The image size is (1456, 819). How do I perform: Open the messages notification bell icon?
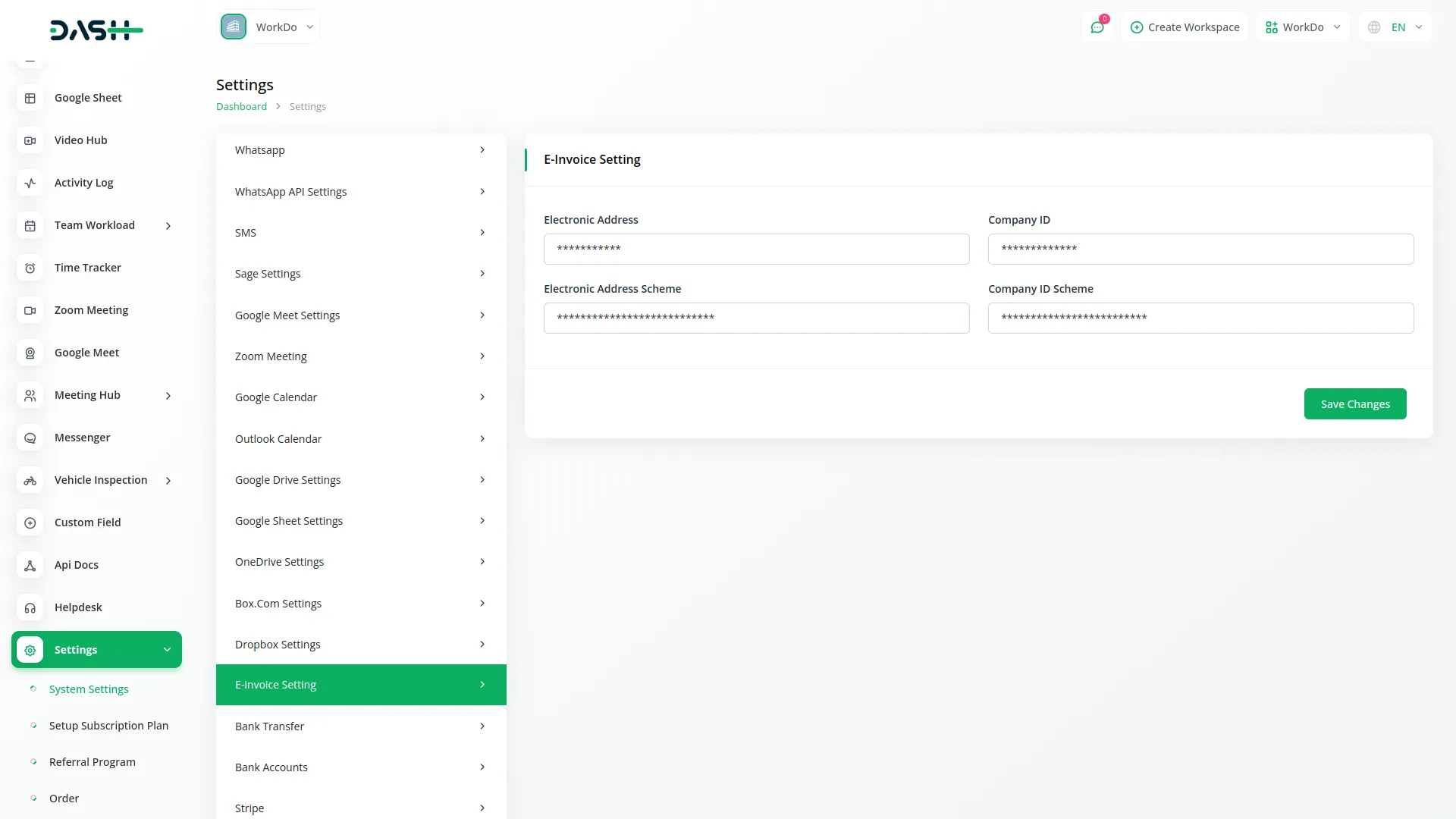click(x=1097, y=27)
